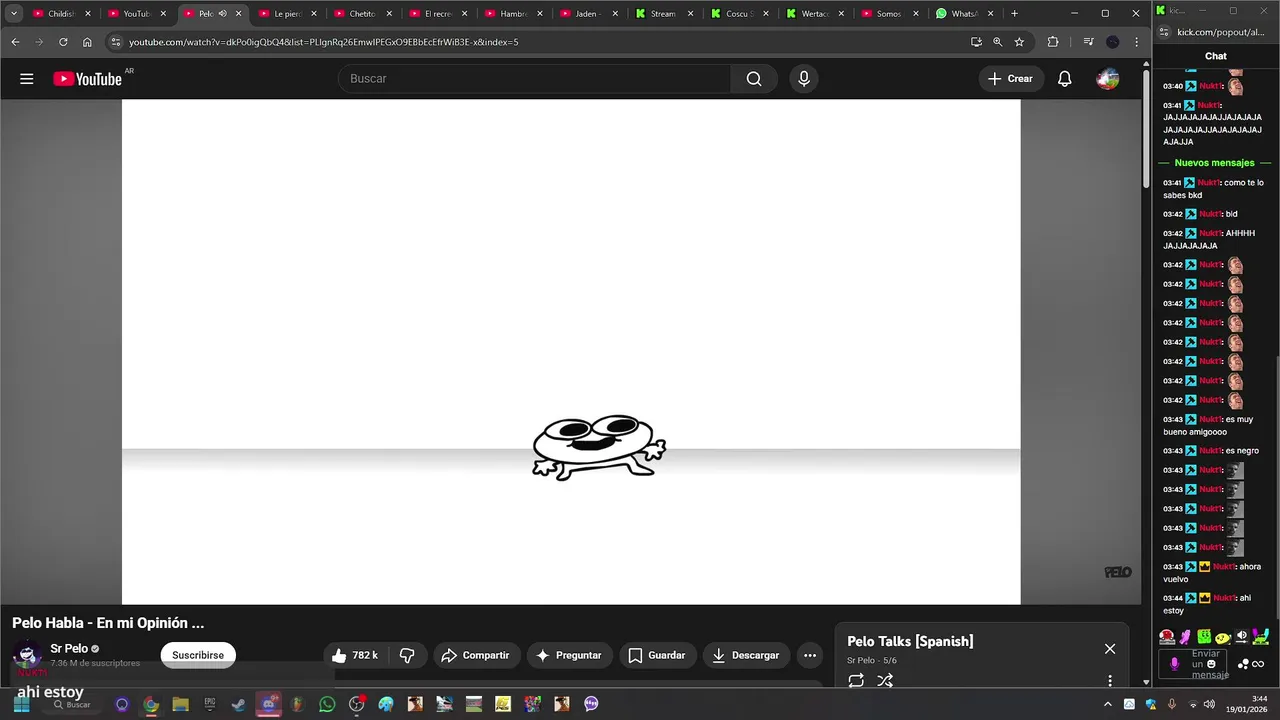The width and height of the screenshot is (1280, 720).
Task: Reload the YouTube page
Action: point(63,42)
